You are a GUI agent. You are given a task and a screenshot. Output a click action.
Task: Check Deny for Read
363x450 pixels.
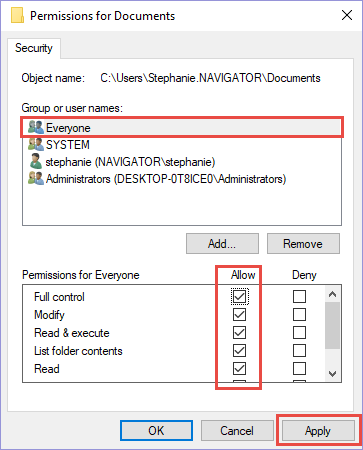pyautogui.click(x=299, y=368)
